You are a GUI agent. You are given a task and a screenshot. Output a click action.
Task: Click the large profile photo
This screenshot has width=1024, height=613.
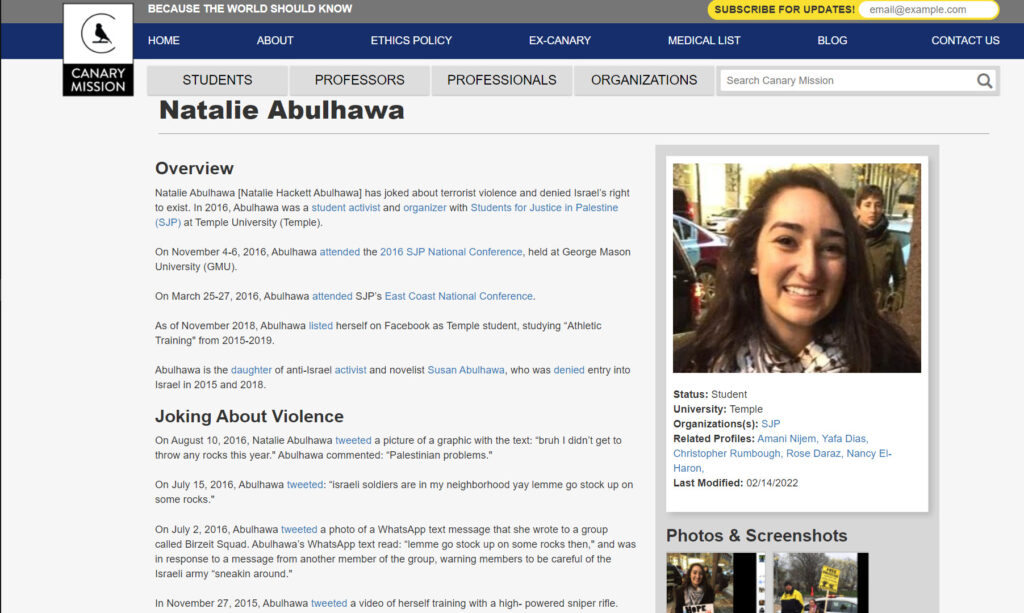pos(797,268)
